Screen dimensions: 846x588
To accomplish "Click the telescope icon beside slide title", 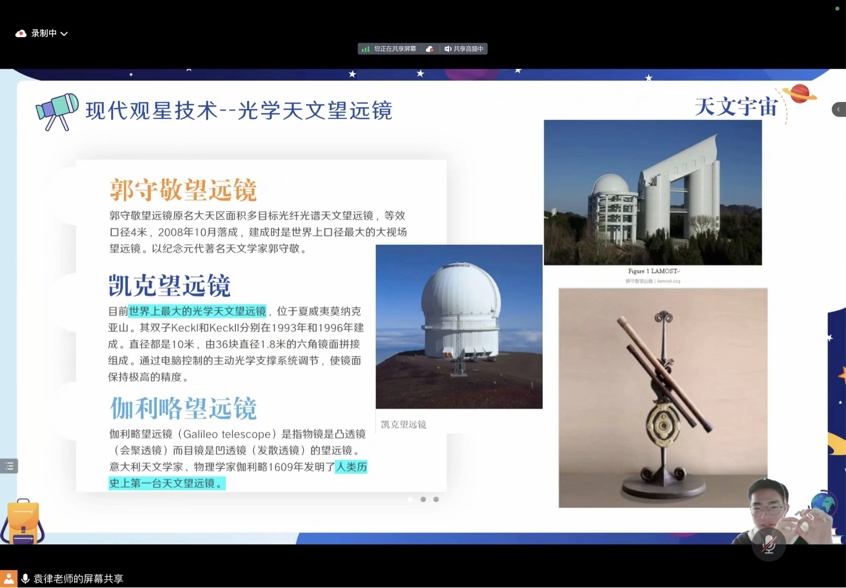I will (x=57, y=112).
